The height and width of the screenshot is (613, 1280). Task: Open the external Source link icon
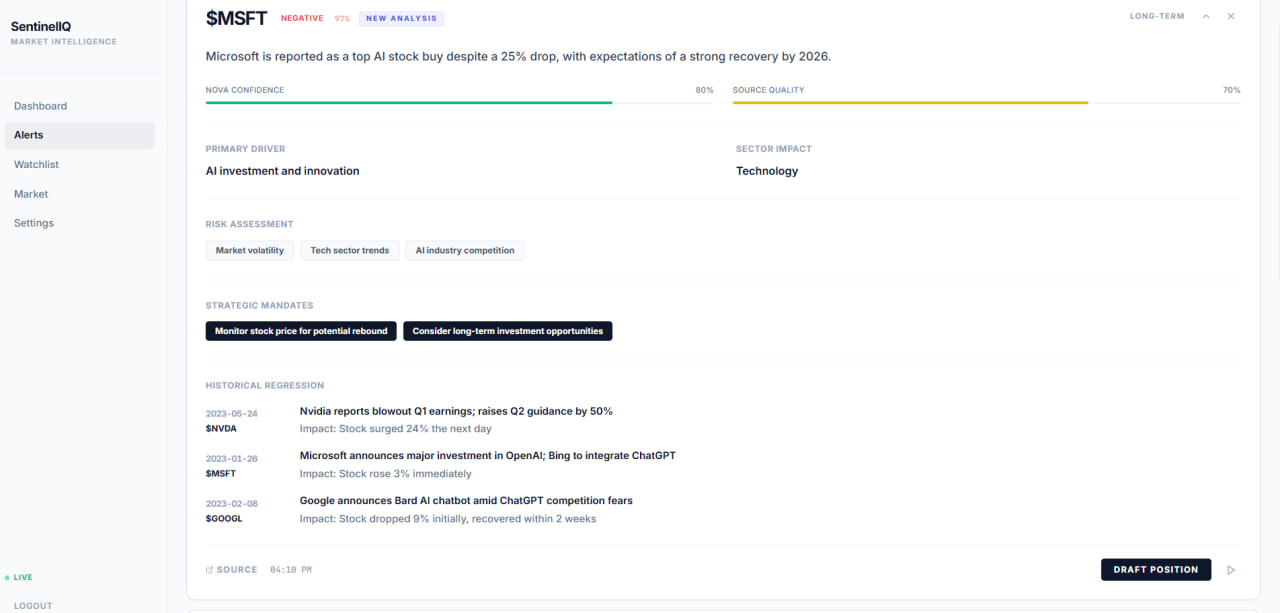point(209,570)
